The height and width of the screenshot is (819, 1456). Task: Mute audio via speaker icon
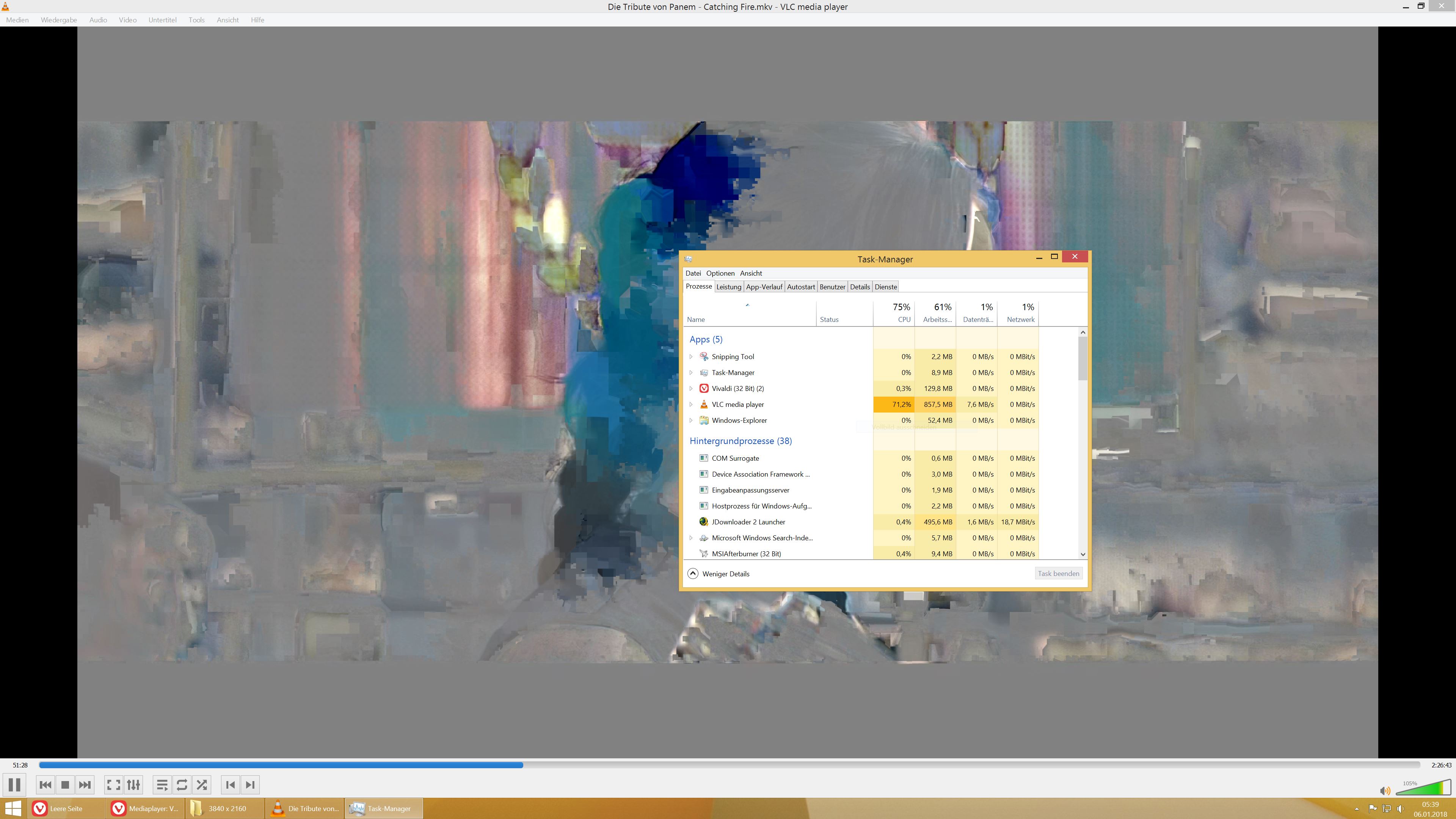(x=1384, y=791)
